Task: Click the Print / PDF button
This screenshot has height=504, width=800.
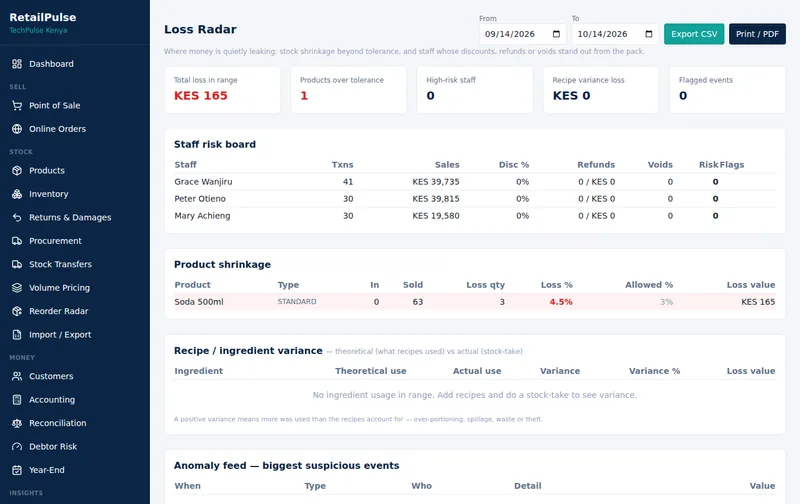Action: 757,34
